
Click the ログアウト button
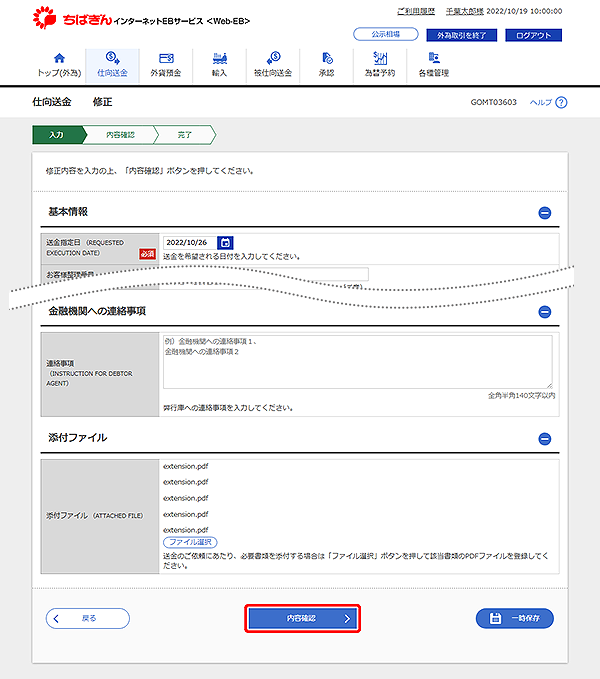tap(533, 35)
